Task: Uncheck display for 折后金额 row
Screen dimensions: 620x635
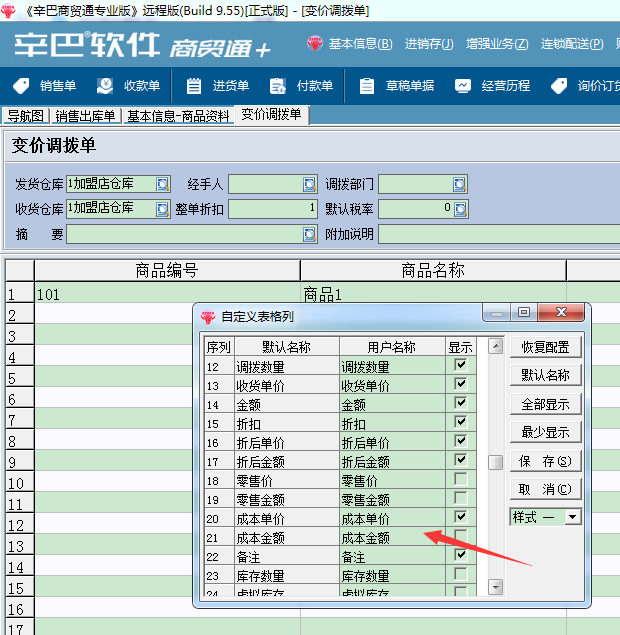Action: (460, 460)
